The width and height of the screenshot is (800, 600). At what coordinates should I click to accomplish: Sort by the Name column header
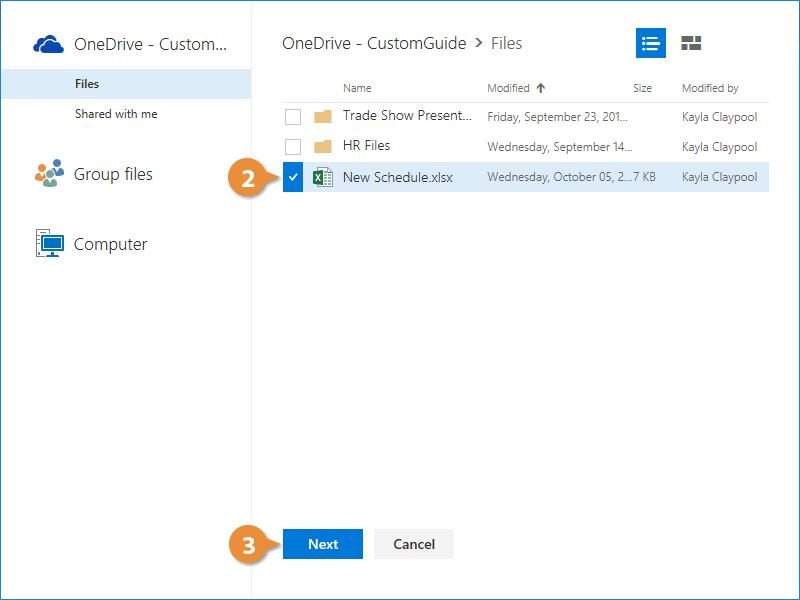357,88
